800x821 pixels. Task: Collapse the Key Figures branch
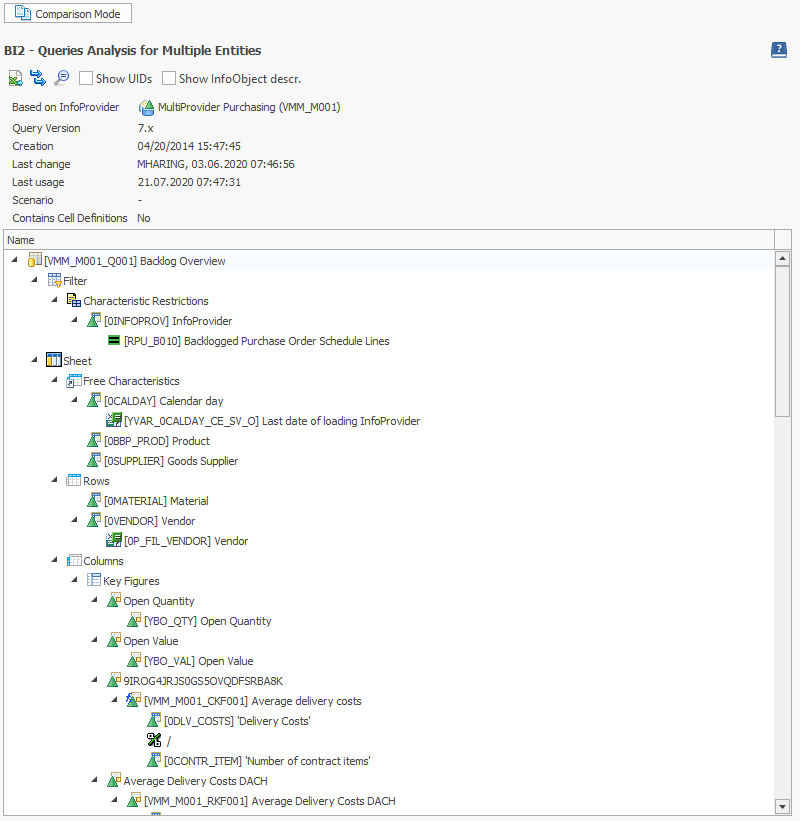(x=74, y=580)
